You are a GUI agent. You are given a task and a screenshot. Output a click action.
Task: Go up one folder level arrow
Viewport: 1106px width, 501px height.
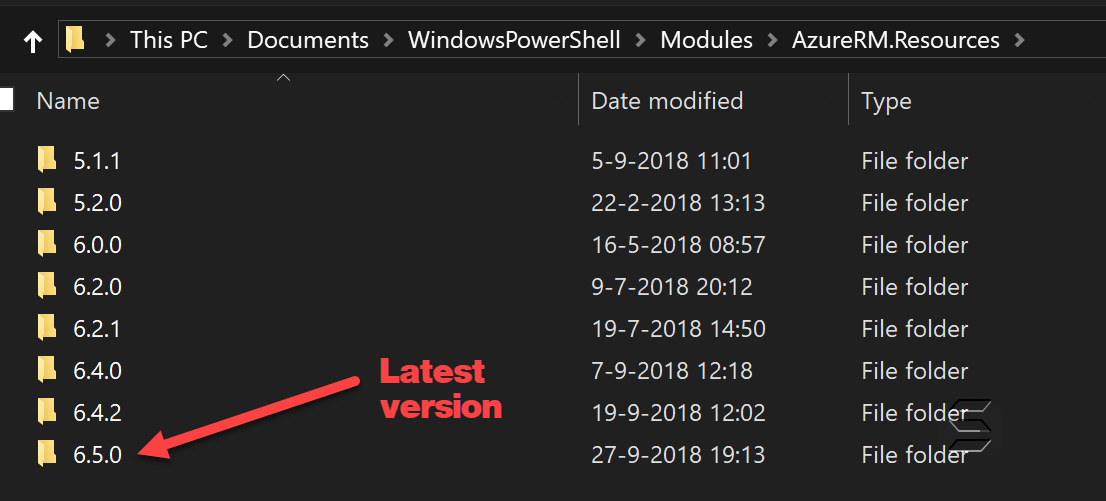click(x=32, y=42)
